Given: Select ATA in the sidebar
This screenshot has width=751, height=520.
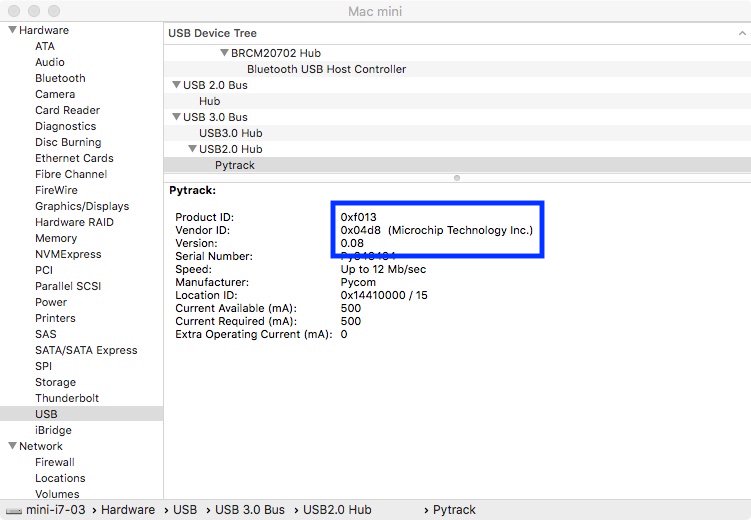Looking at the screenshot, I should click(45, 46).
